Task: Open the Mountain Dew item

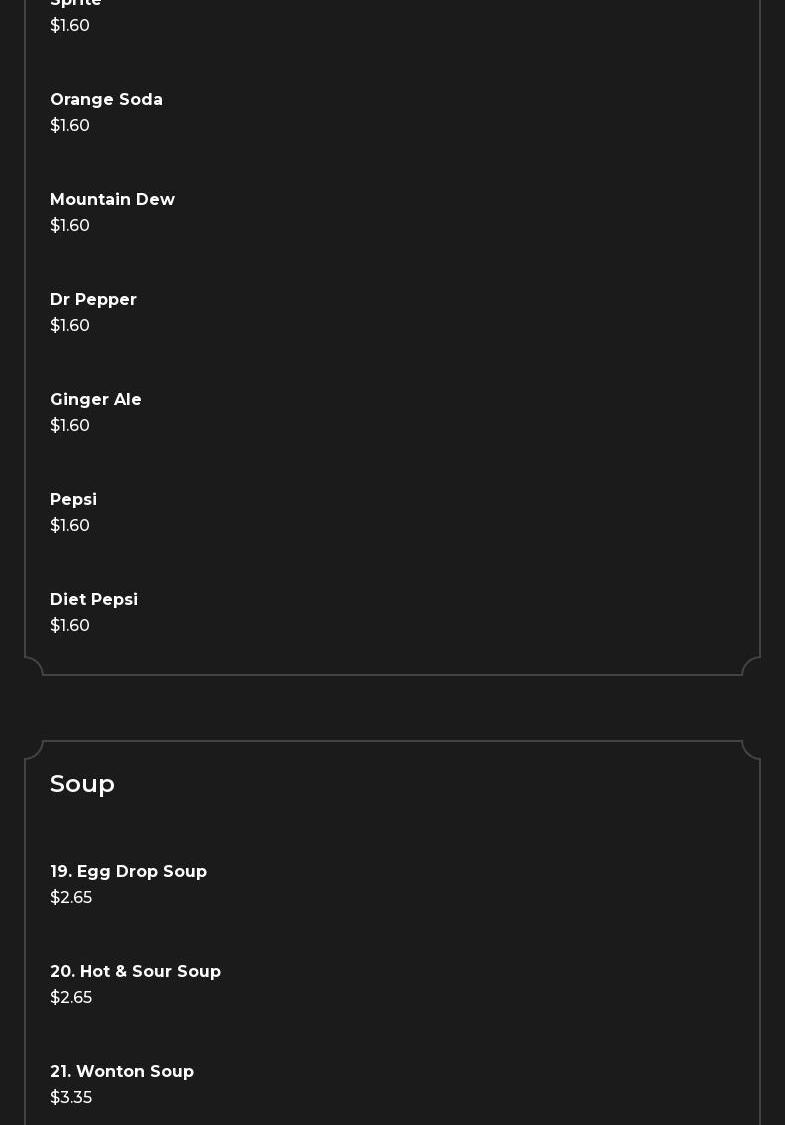Action: click(112, 200)
